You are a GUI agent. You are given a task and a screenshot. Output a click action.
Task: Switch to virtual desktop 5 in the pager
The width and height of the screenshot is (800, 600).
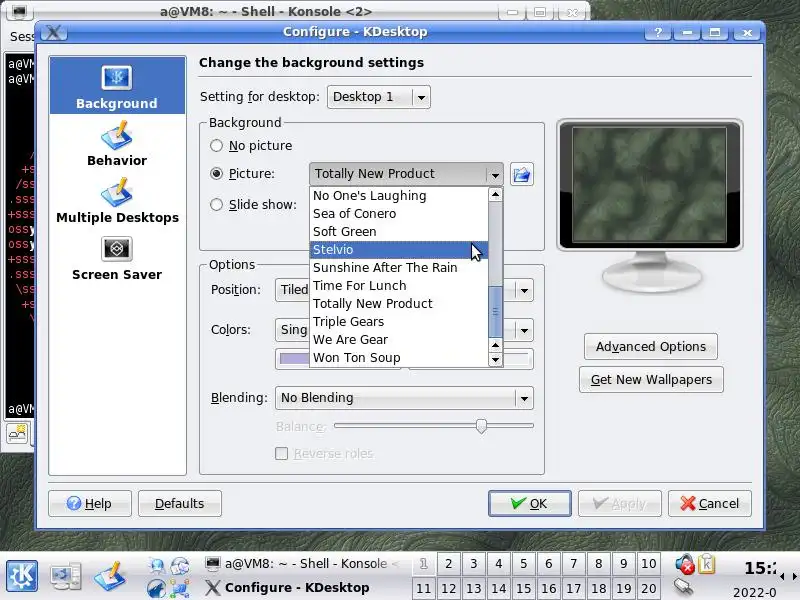coord(523,564)
